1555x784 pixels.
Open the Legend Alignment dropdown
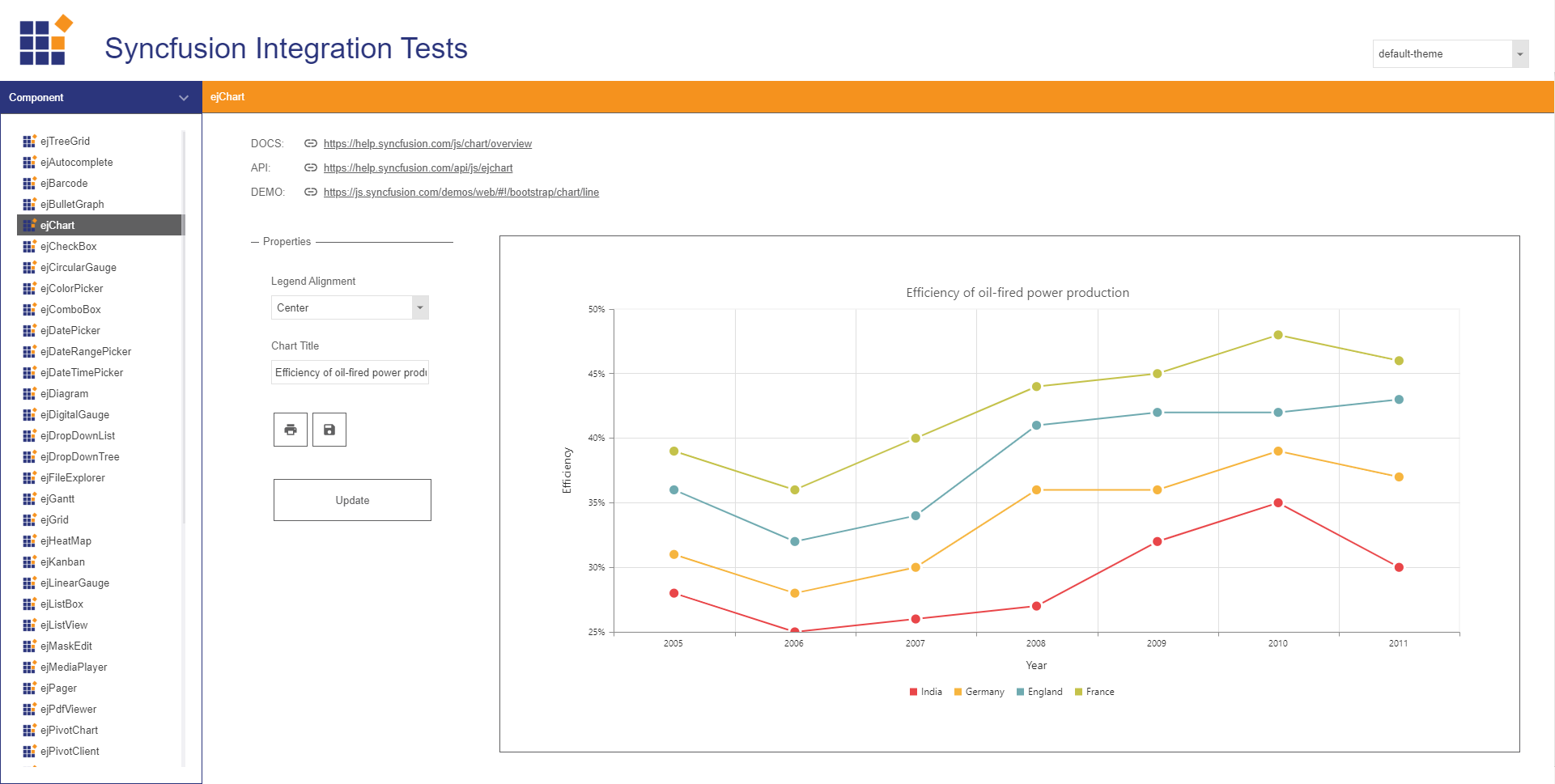(x=419, y=307)
